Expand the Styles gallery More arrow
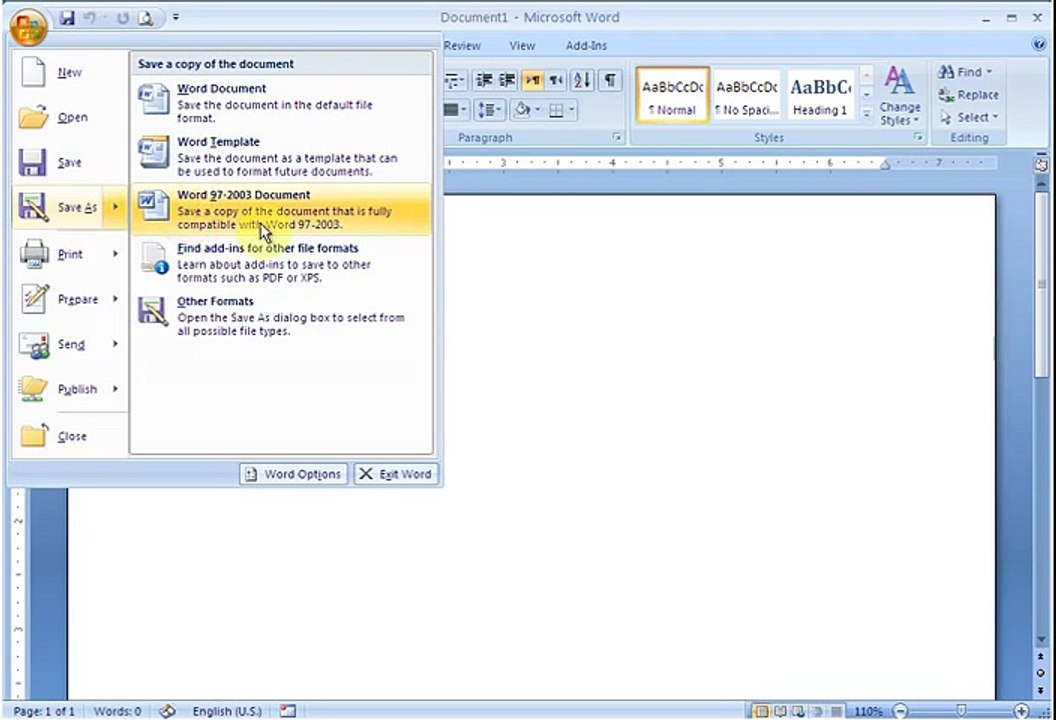1056x720 pixels. point(867,114)
